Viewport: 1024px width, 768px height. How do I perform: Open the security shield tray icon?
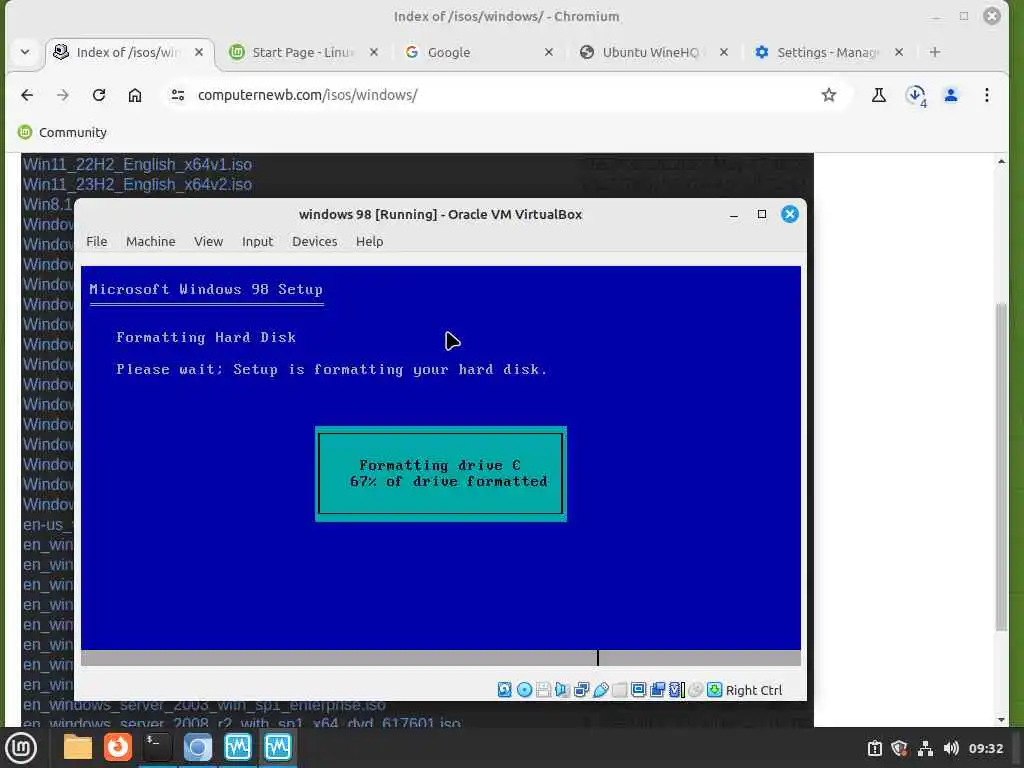point(899,748)
